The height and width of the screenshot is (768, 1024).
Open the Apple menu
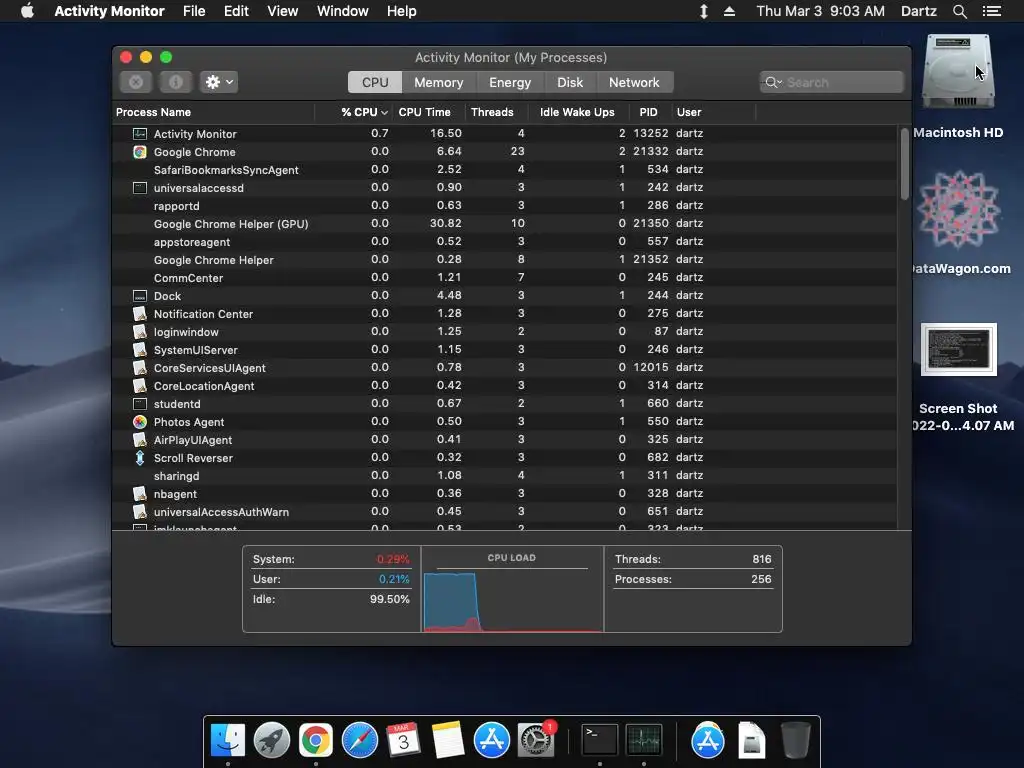click(27, 11)
